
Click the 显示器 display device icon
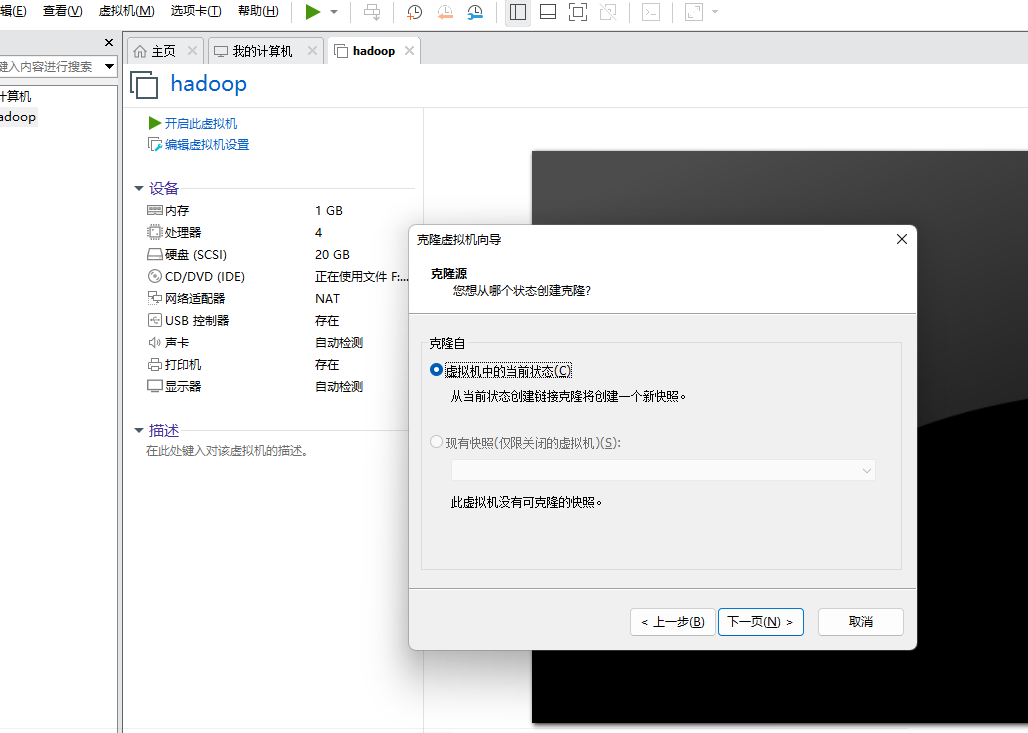pyautogui.click(x=155, y=386)
